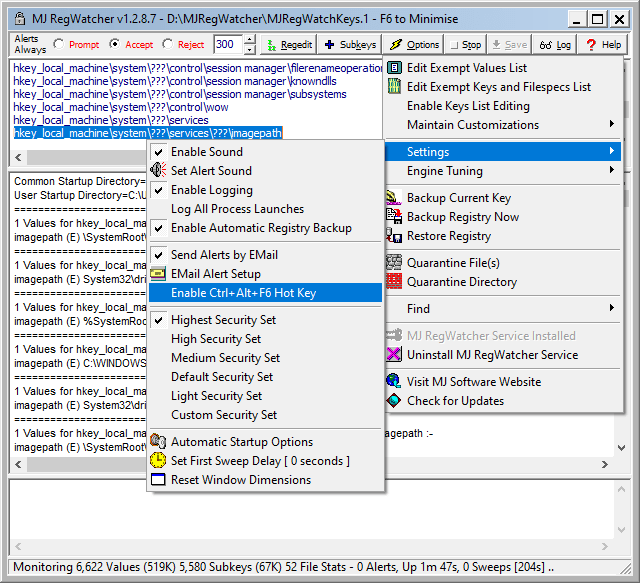The image size is (640, 583).
Task: Click the EMail Alert Setup envelope icon
Action: click(x=158, y=274)
